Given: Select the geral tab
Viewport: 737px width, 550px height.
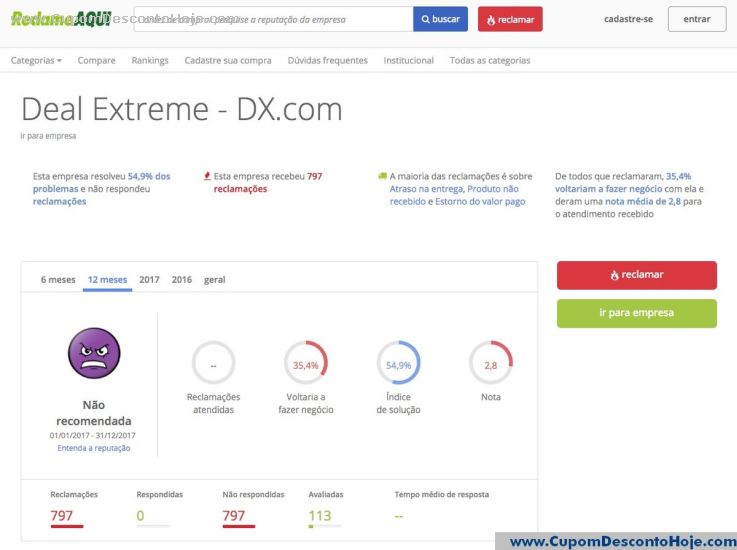Looking at the screenshot, I should [x=214, y=280].
